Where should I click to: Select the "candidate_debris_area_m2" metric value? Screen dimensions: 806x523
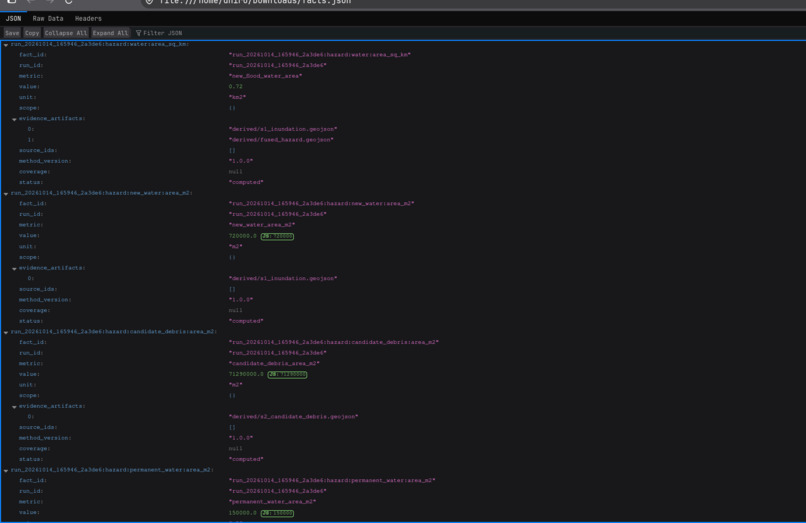pos(274,363)
